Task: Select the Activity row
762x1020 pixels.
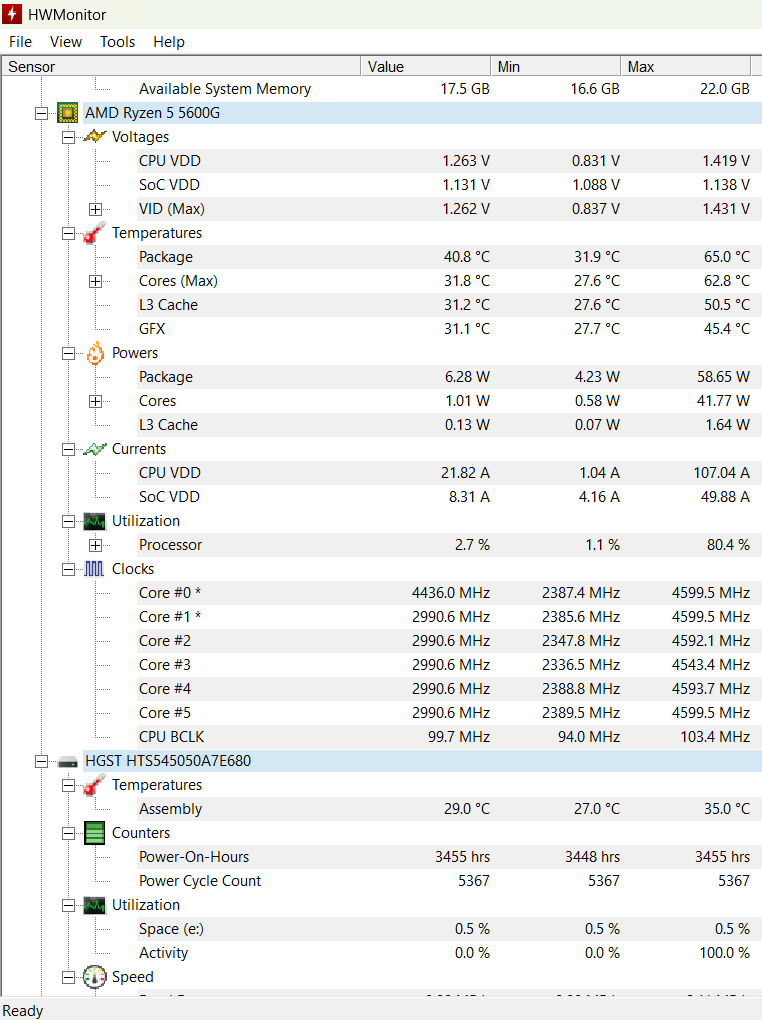Action: coord(448,953)
